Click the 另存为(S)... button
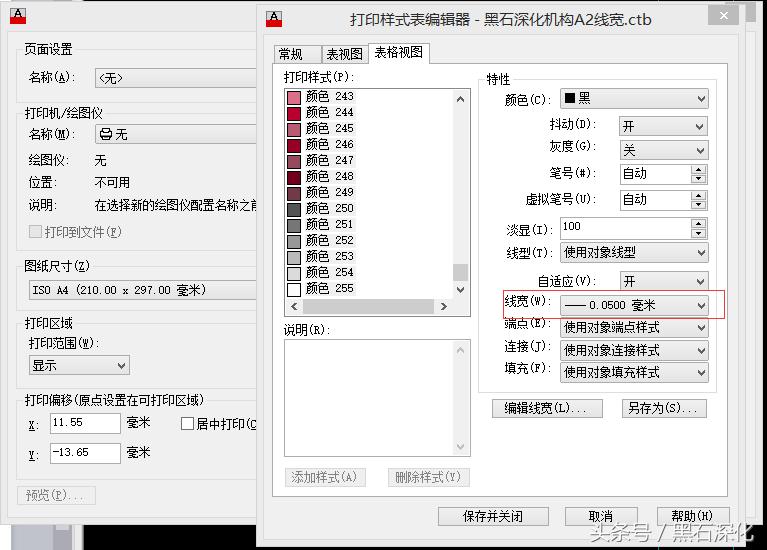This screenshot has width=767, height=550. (x=664, y=408)
